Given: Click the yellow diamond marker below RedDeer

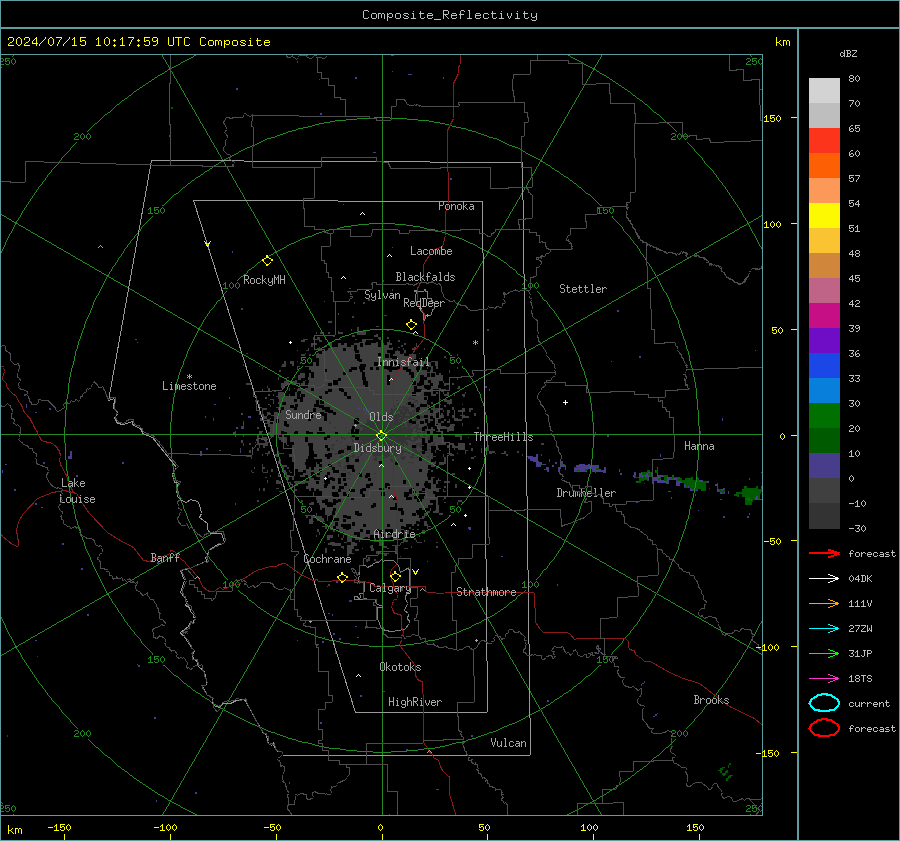Looking at the screenshot, I should click(x=411, y=325).
